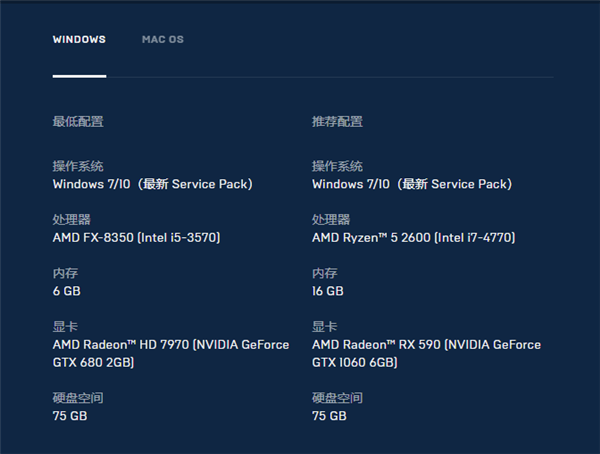Switch to the WINDOWS tab

79,39
